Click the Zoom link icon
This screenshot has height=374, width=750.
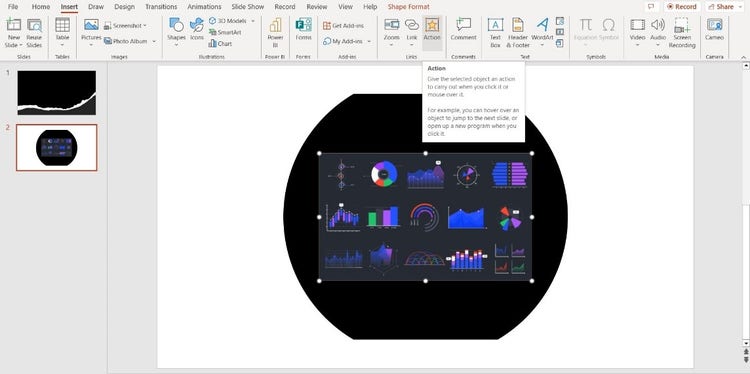coord(392,25)
